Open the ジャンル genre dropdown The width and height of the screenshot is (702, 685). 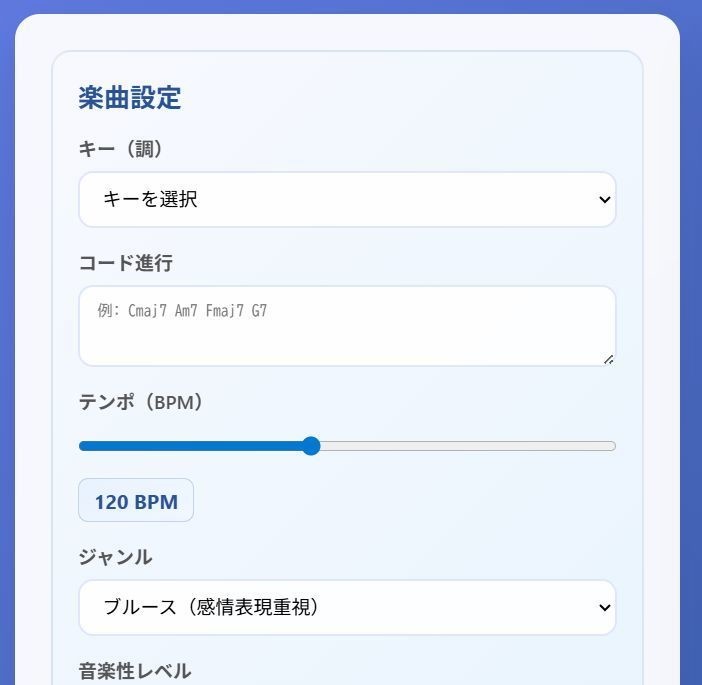tap(346, 607)
